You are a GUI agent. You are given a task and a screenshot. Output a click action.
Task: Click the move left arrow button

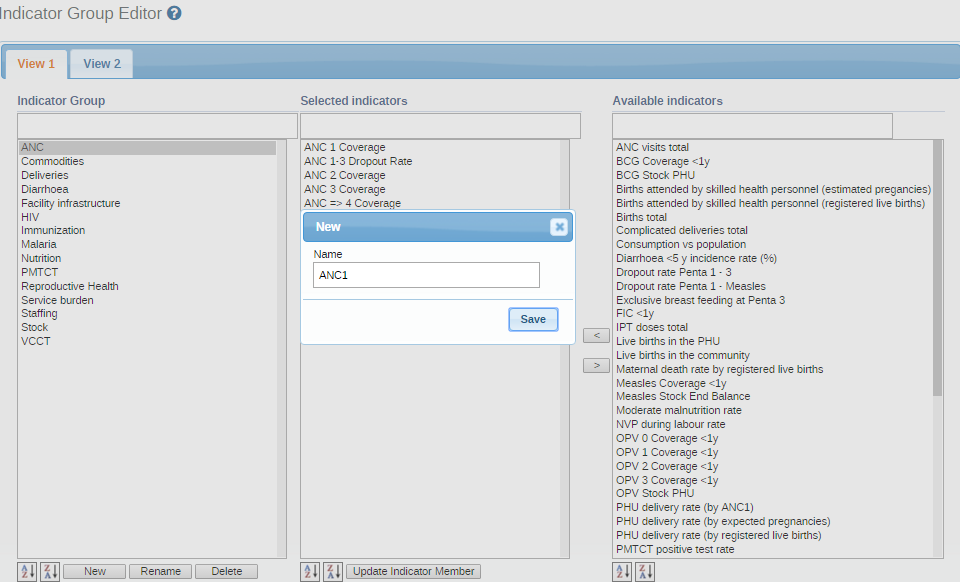596,335
